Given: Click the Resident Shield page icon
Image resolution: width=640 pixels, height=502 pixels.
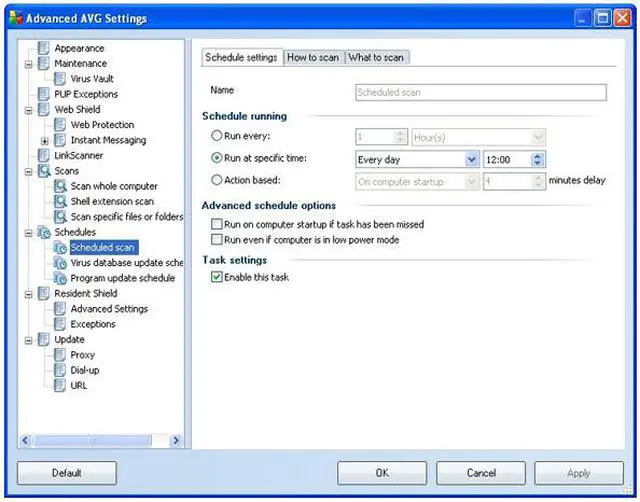Looking at the screenshot, I should tap(44, 293).
